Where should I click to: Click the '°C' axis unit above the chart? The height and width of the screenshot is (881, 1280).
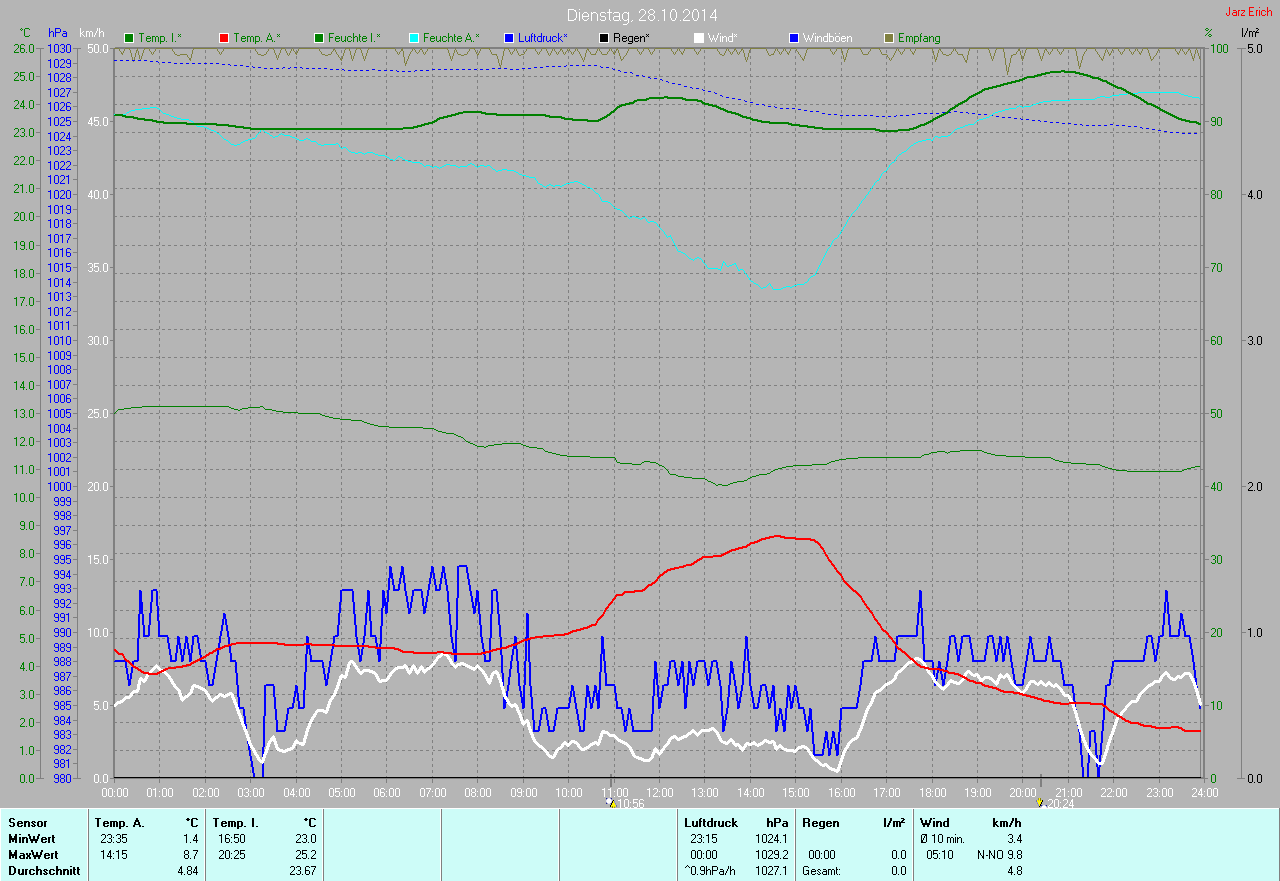point(26,33)
